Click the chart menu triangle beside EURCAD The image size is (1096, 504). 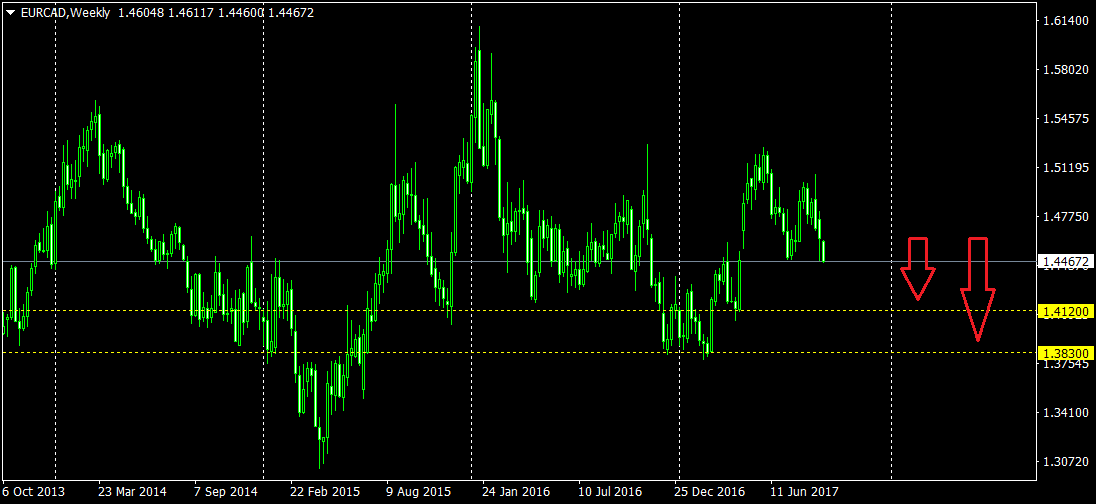tap(10, 13)
